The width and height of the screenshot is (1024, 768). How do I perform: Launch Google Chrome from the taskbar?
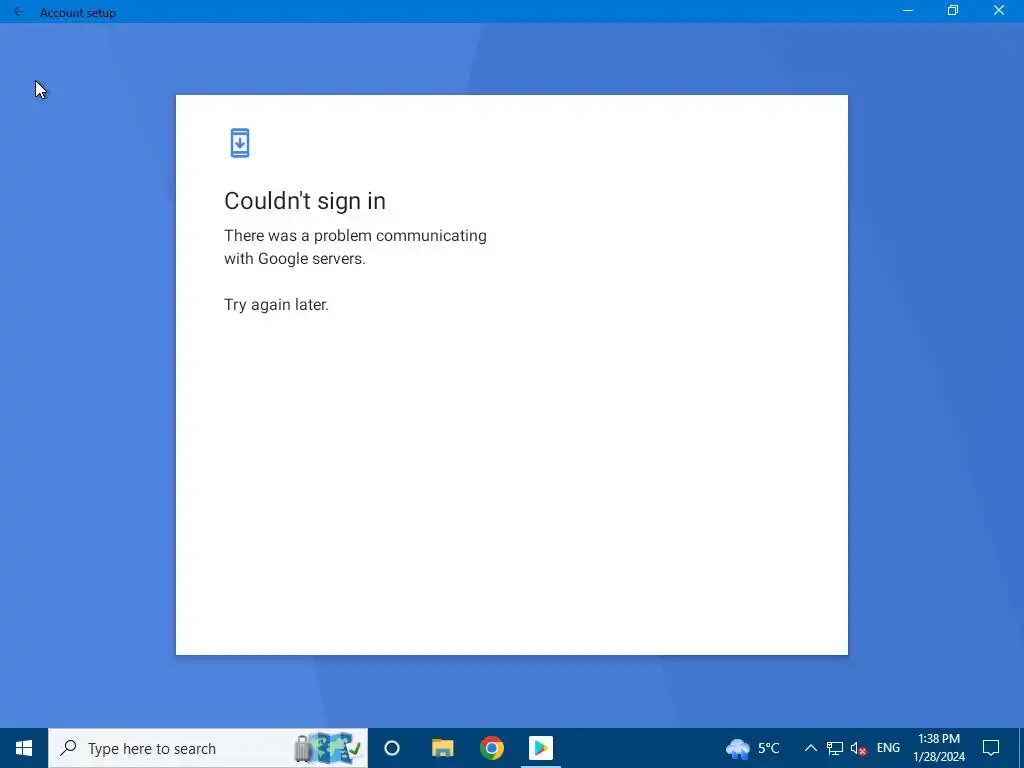pos(492,748)
